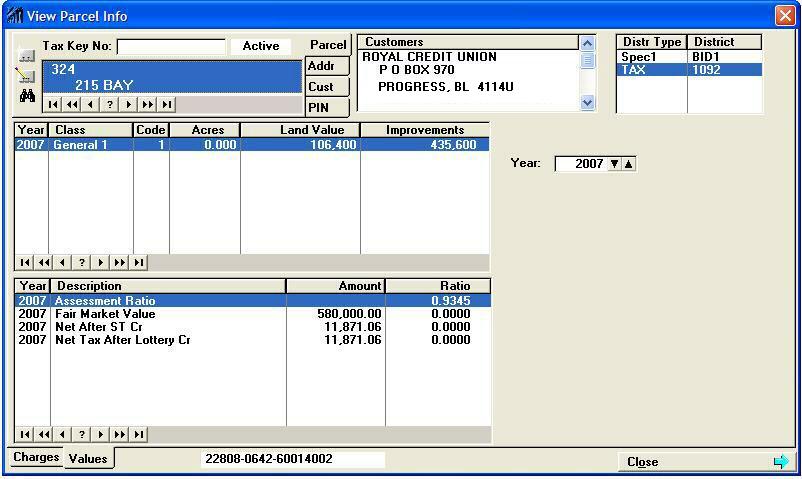Image resolution: width=802 pixels, height=479 pixels.
Task: Click the binoculars search icon
Action: [27, 96]
